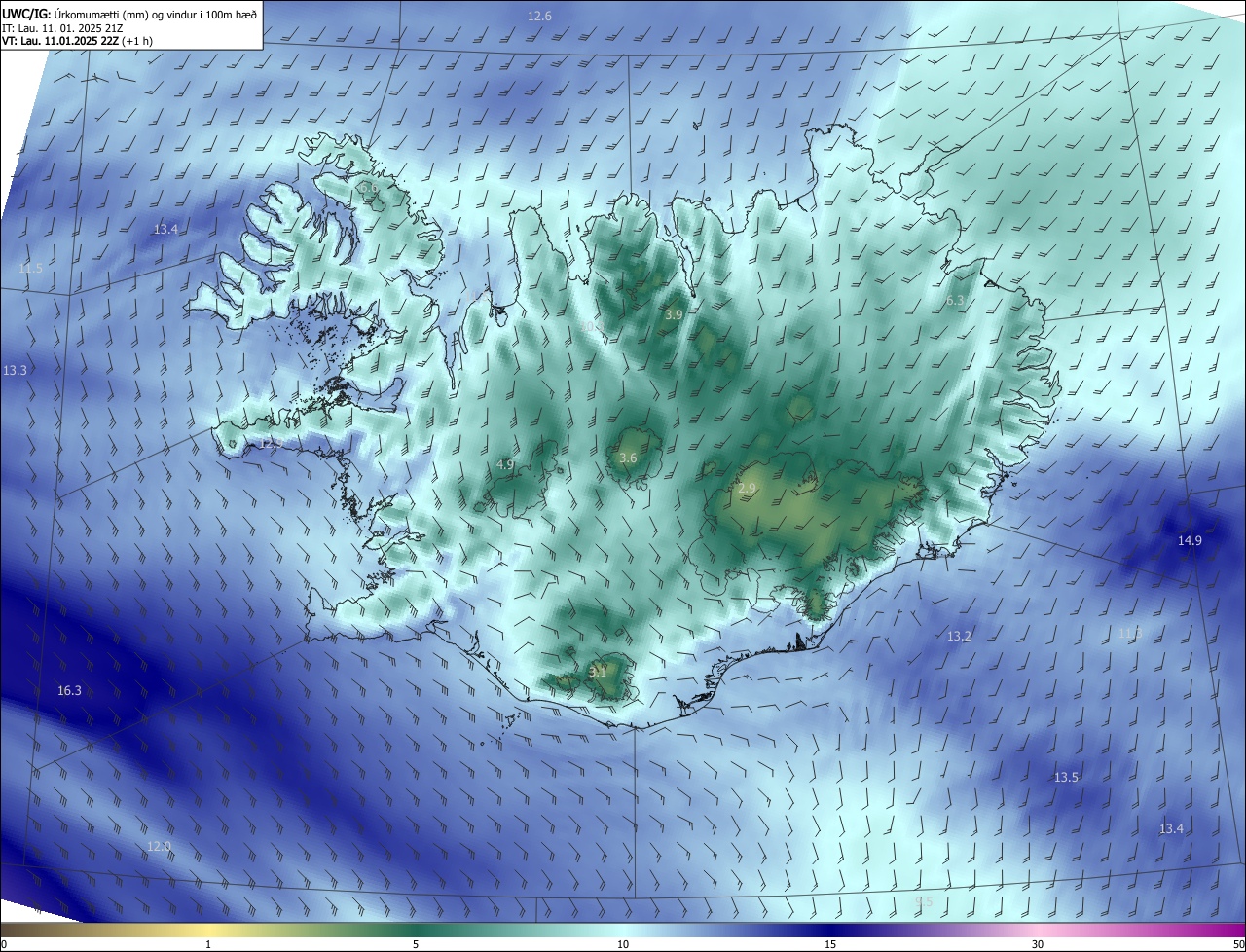Image resolution: width=1246 pixels, height=952 pixels.
Task: Click the 13.2 value label on the map
Action: tap(959, 637)
